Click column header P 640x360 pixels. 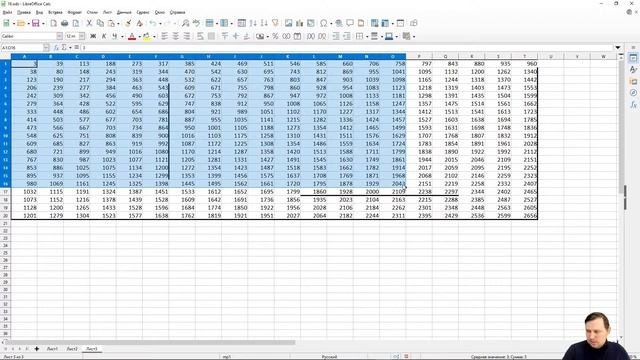click(x=419, y=56)
